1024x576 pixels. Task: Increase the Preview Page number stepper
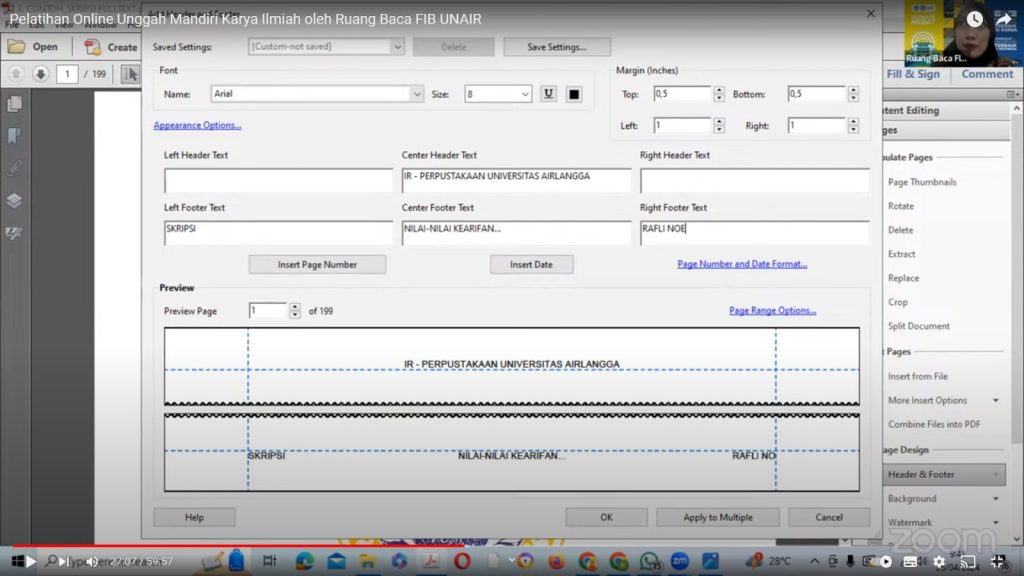(x=295, y=307)
